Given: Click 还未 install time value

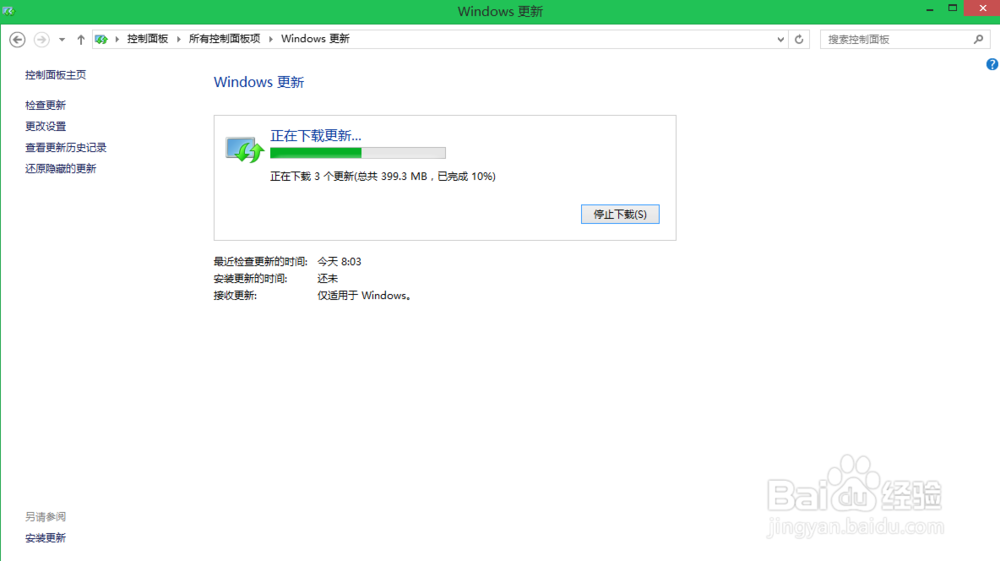Looking at the screenshot, I should (x=328, y=279).
